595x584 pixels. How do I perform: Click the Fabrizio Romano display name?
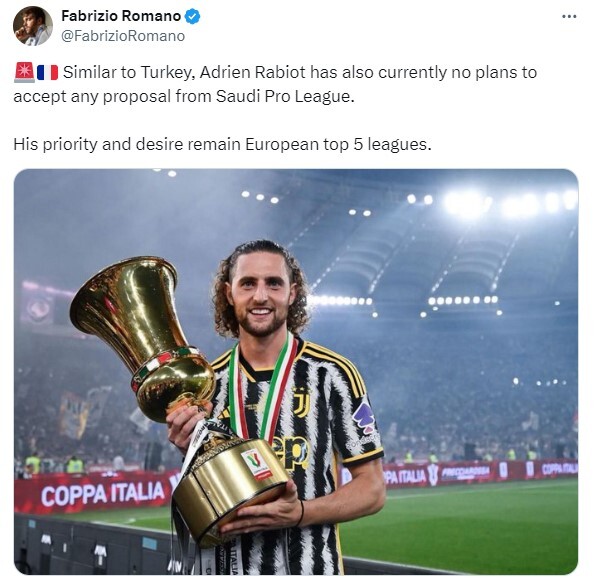pyautogui.click(x=121, y=16)
